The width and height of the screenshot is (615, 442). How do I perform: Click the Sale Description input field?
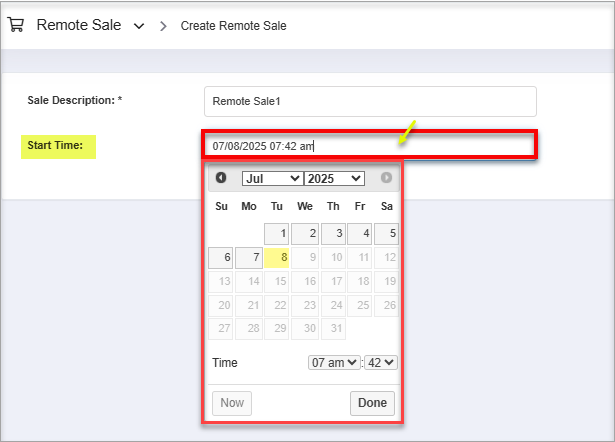point(370,101)
